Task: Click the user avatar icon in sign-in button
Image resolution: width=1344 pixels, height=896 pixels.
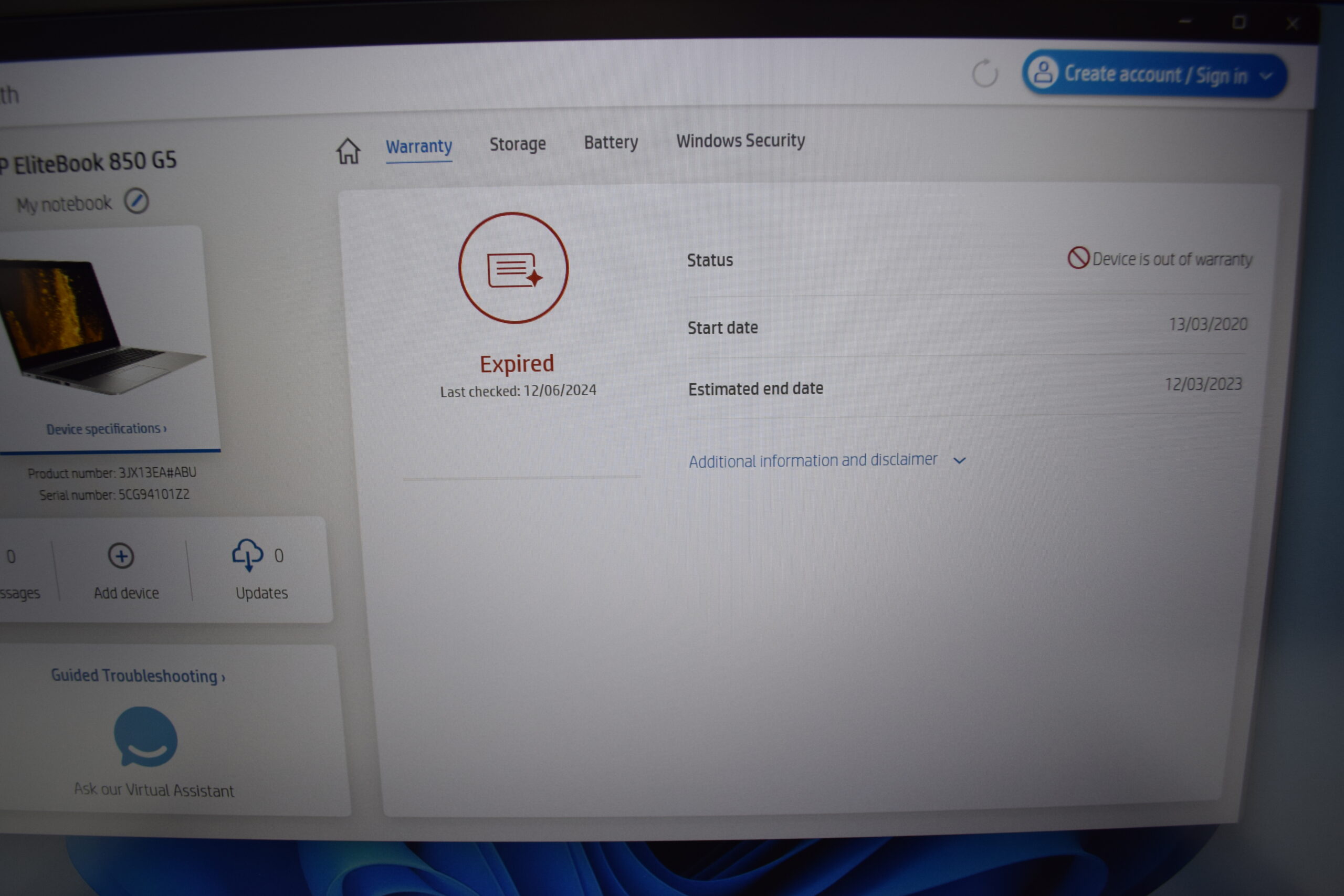Action: (x=1043, y=72)
